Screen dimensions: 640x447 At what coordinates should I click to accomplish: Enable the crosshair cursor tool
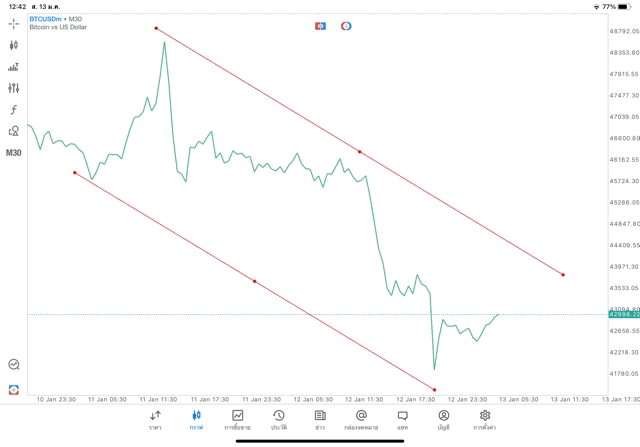point(14,22)
